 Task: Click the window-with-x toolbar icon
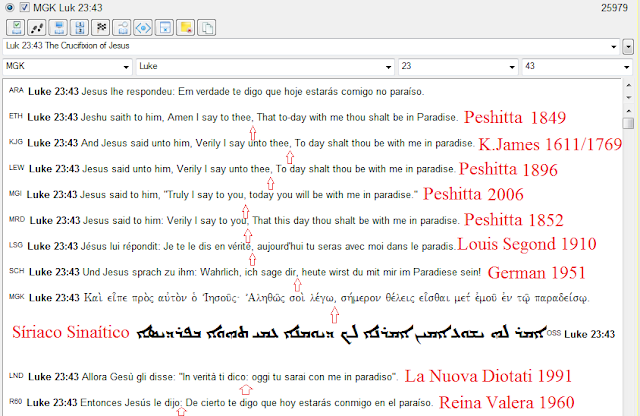[x=164, y=28]
